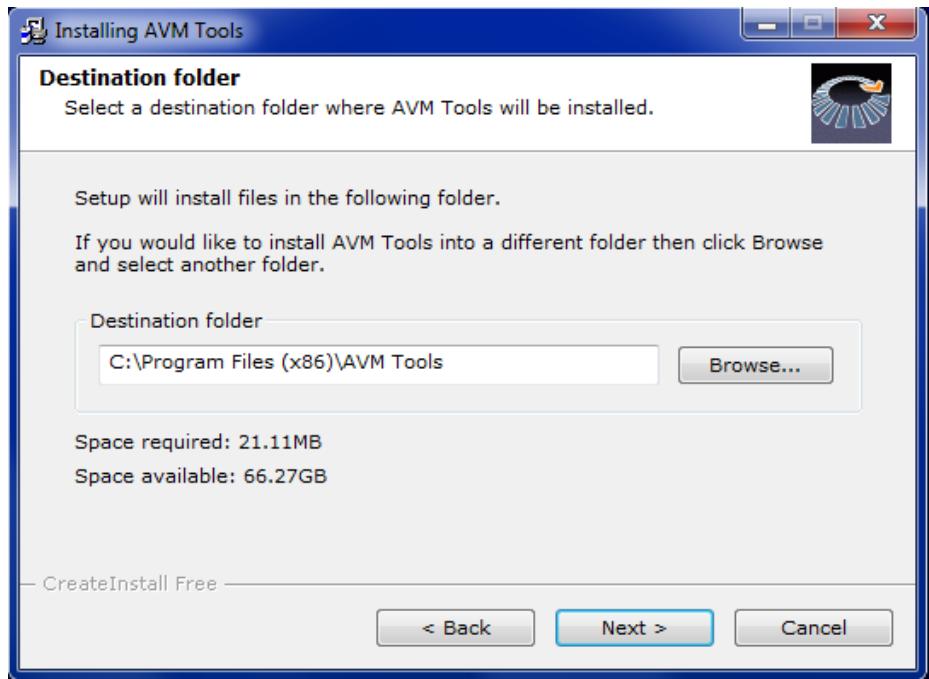Click into the destination folder path field

click(x=379, y=364)
